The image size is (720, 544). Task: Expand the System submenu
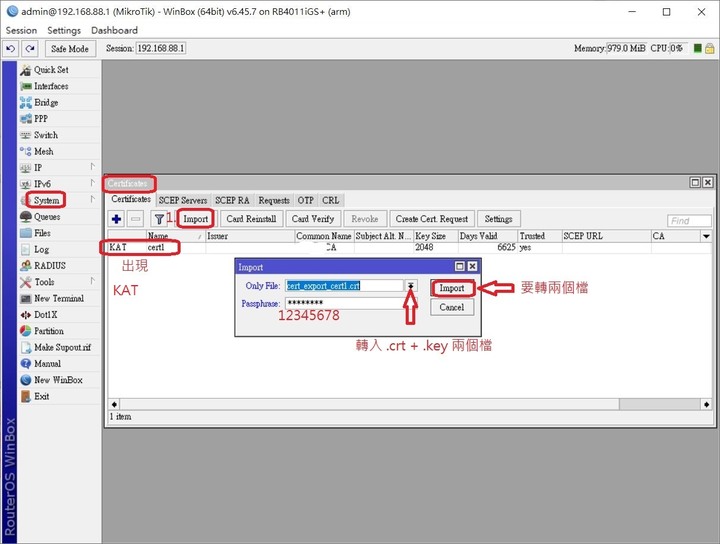pyautogui.click(x=93, y=199)
